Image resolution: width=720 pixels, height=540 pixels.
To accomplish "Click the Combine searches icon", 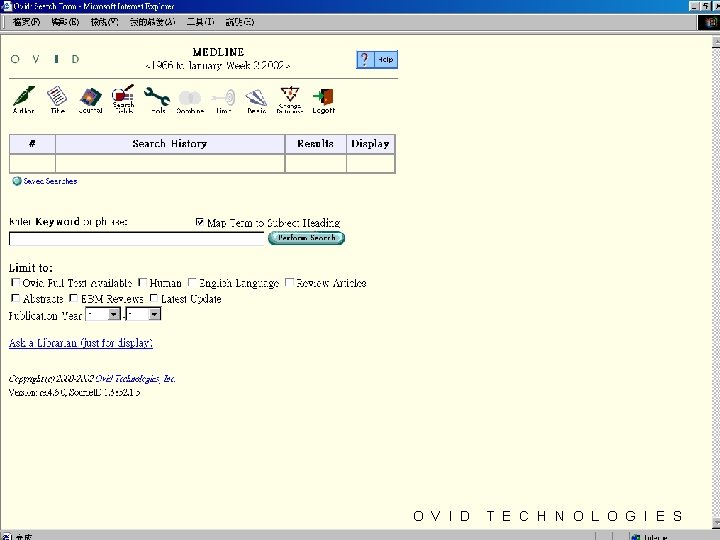I will [x=190, y=101].
